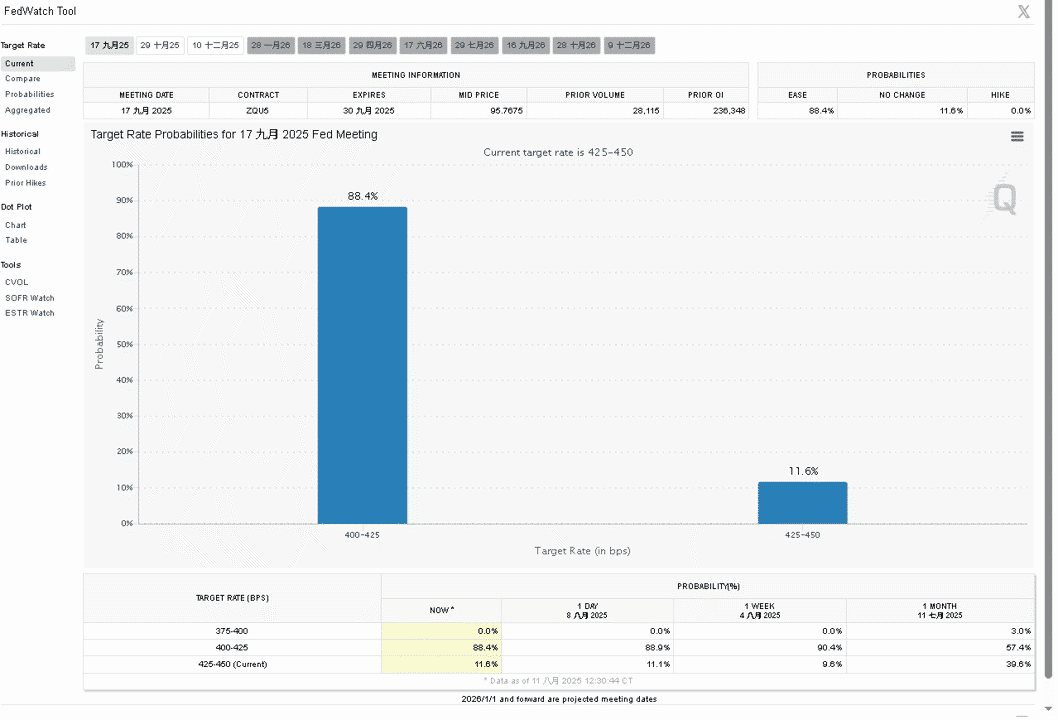Go to Downloads in sidebar
1058x720 pixels.
coord(26,167)
